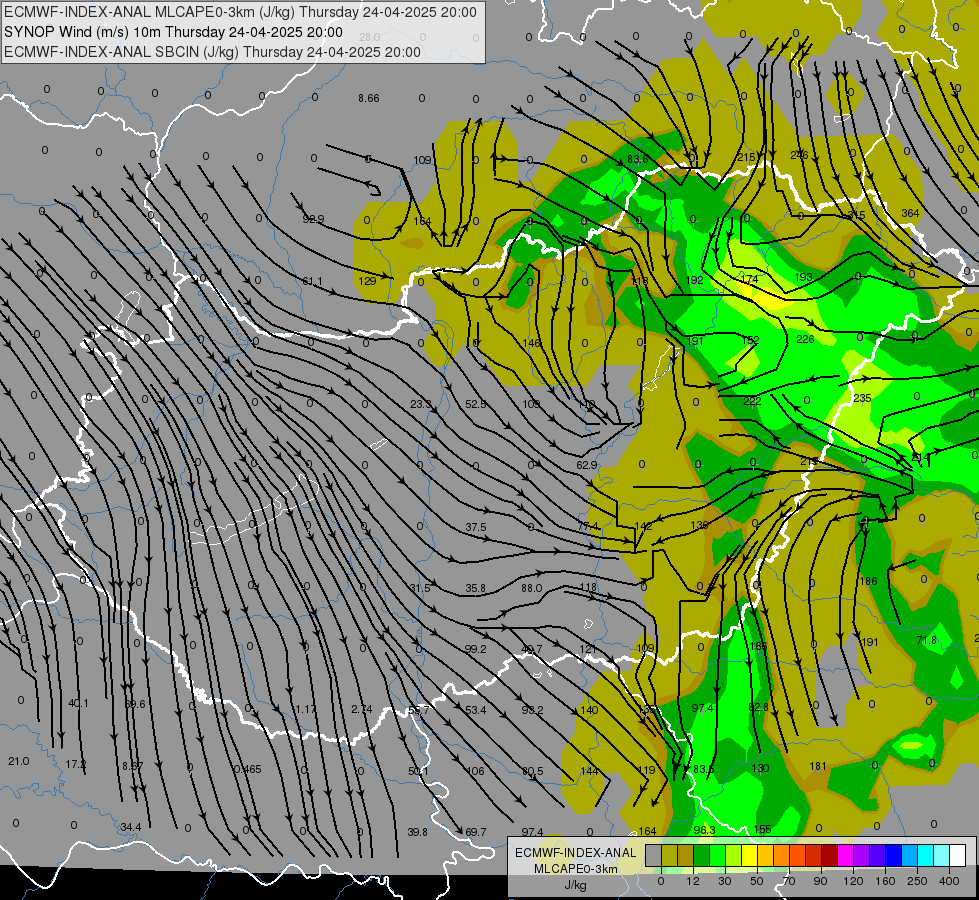Click the 364 value on the map

click(910, 213)
